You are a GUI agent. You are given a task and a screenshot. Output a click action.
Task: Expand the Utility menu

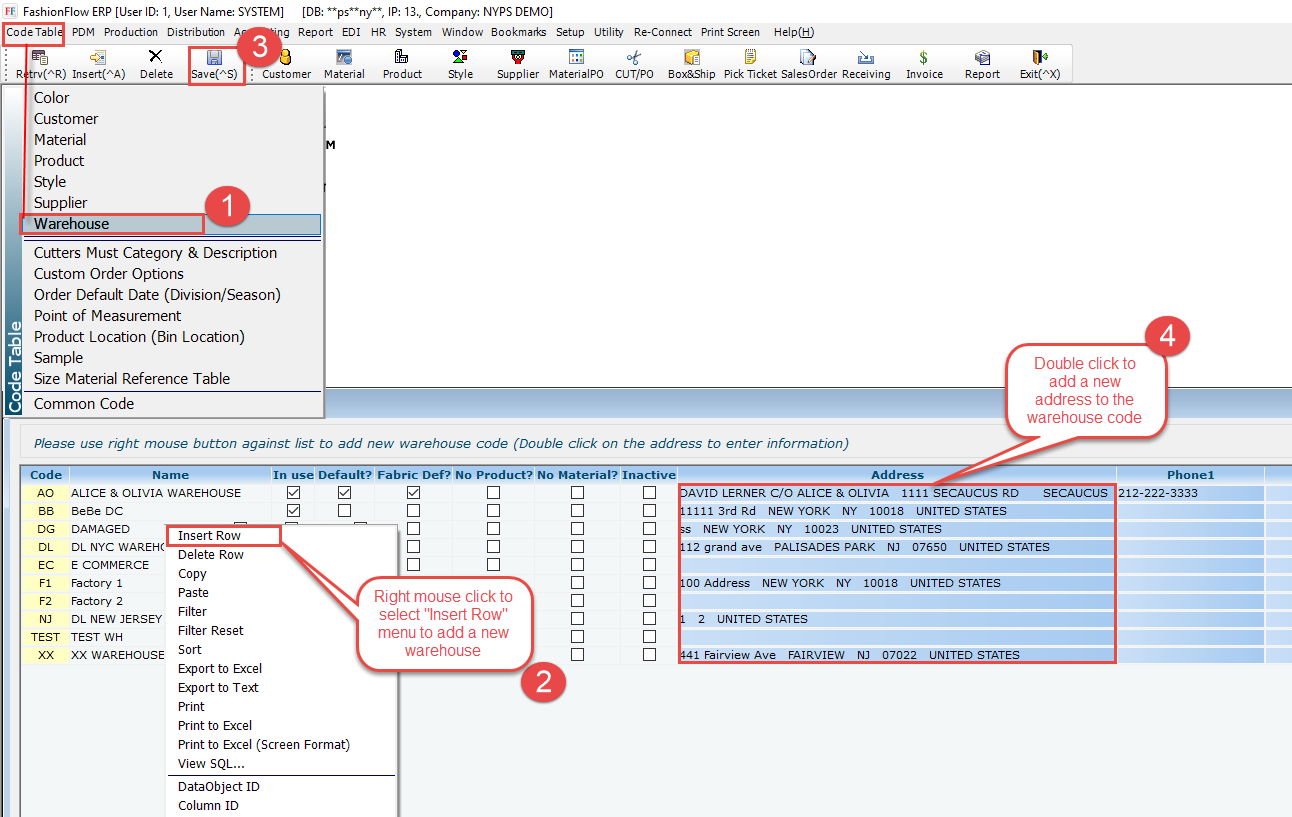(609, 32)
